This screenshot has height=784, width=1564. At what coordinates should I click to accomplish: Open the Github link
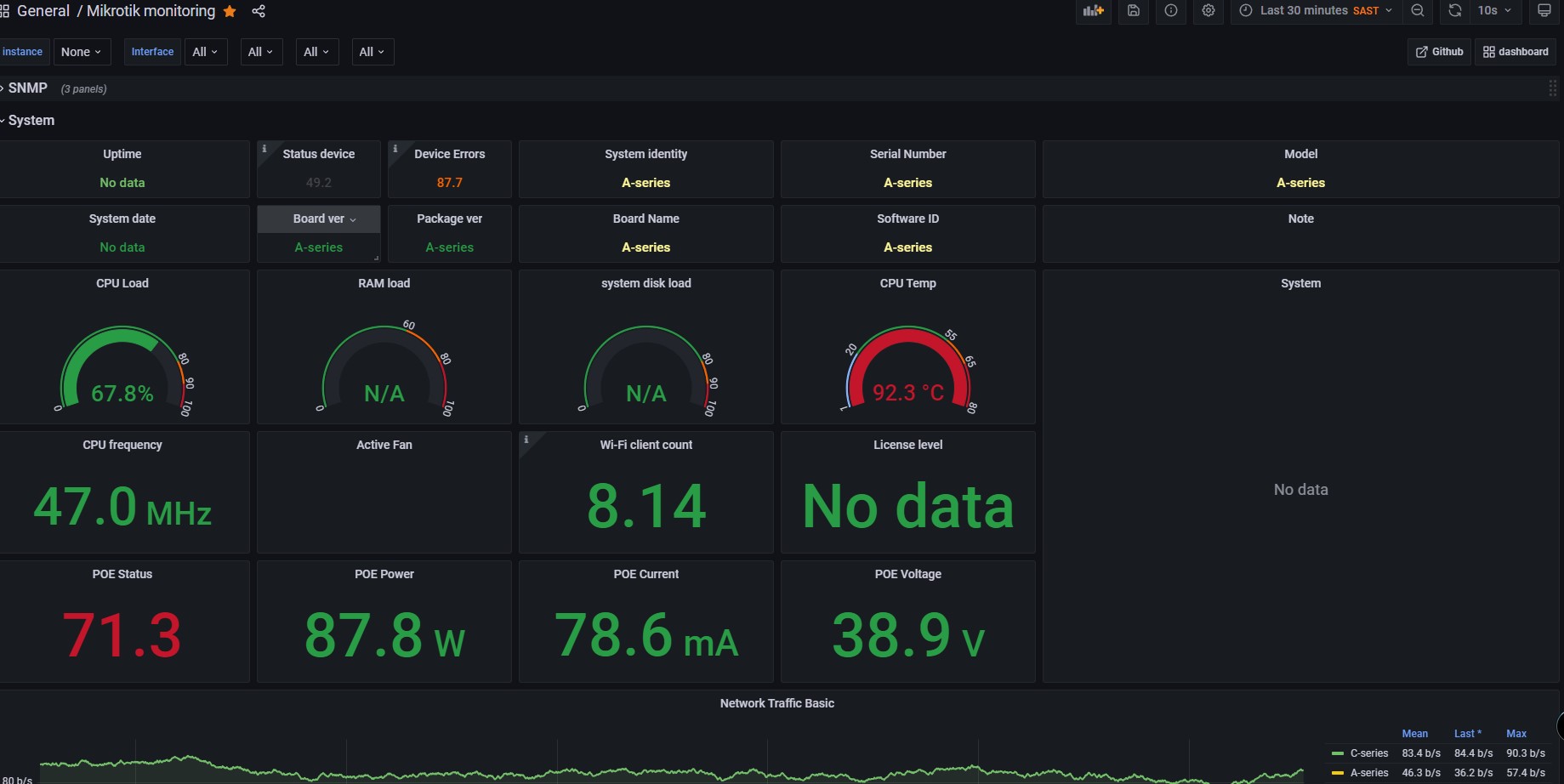(x=1439, y=52)
